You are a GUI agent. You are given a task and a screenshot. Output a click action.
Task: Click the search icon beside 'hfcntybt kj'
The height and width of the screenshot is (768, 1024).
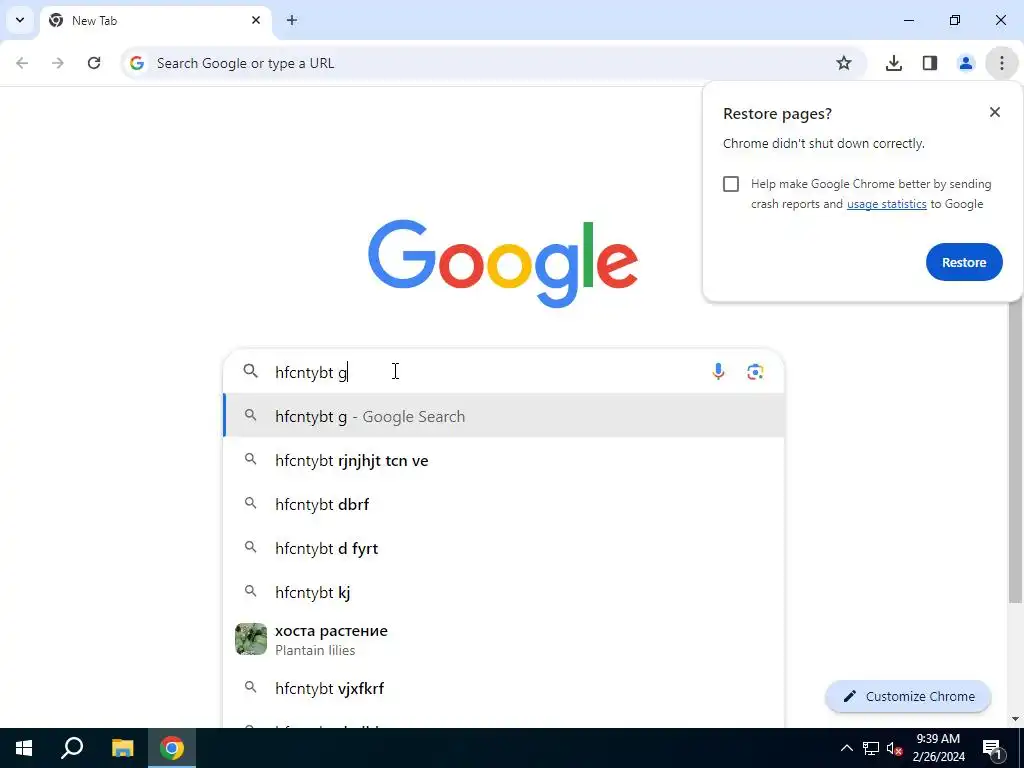(x=250, y=591)
